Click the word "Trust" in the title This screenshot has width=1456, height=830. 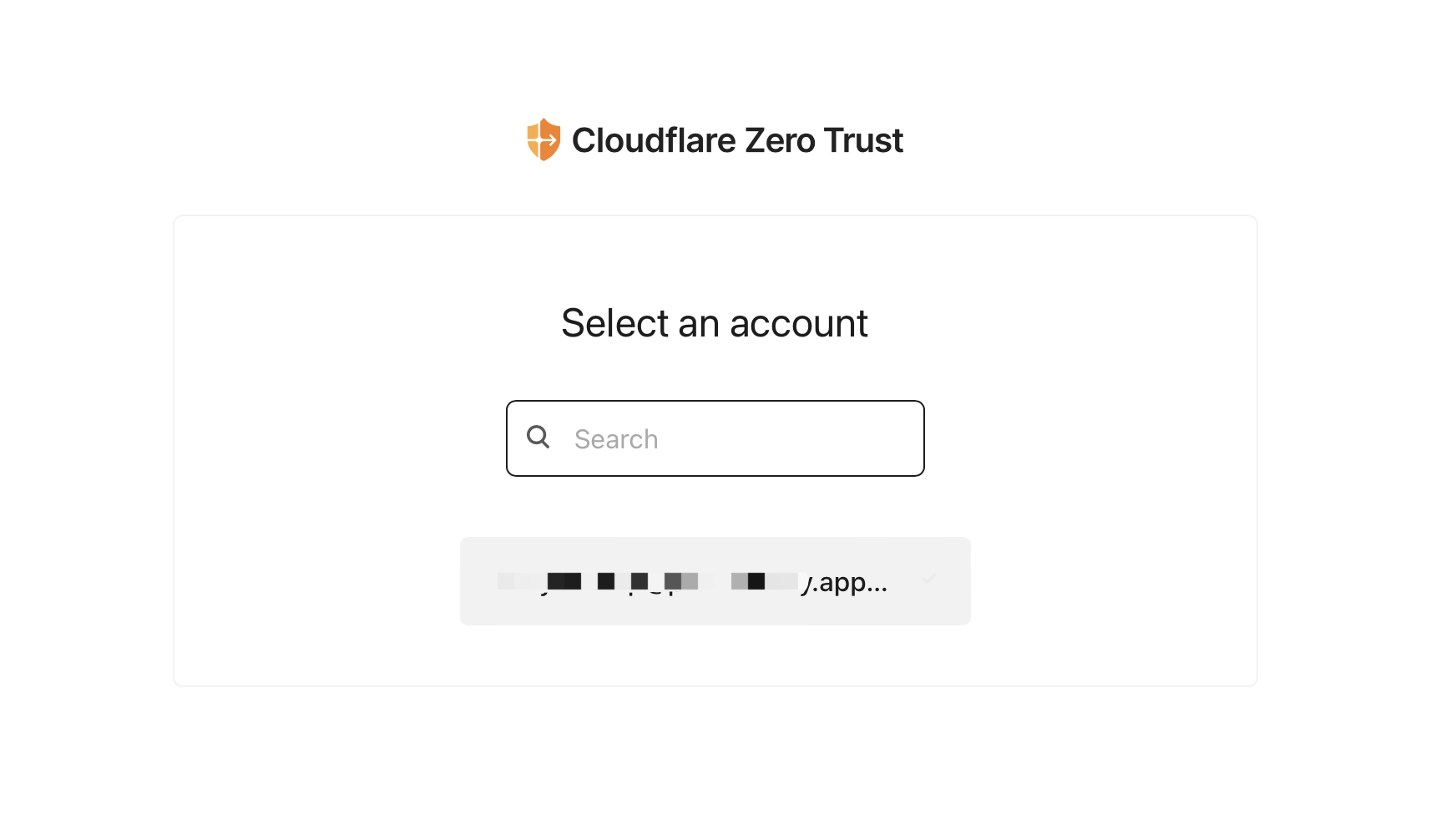coord(863,140)
